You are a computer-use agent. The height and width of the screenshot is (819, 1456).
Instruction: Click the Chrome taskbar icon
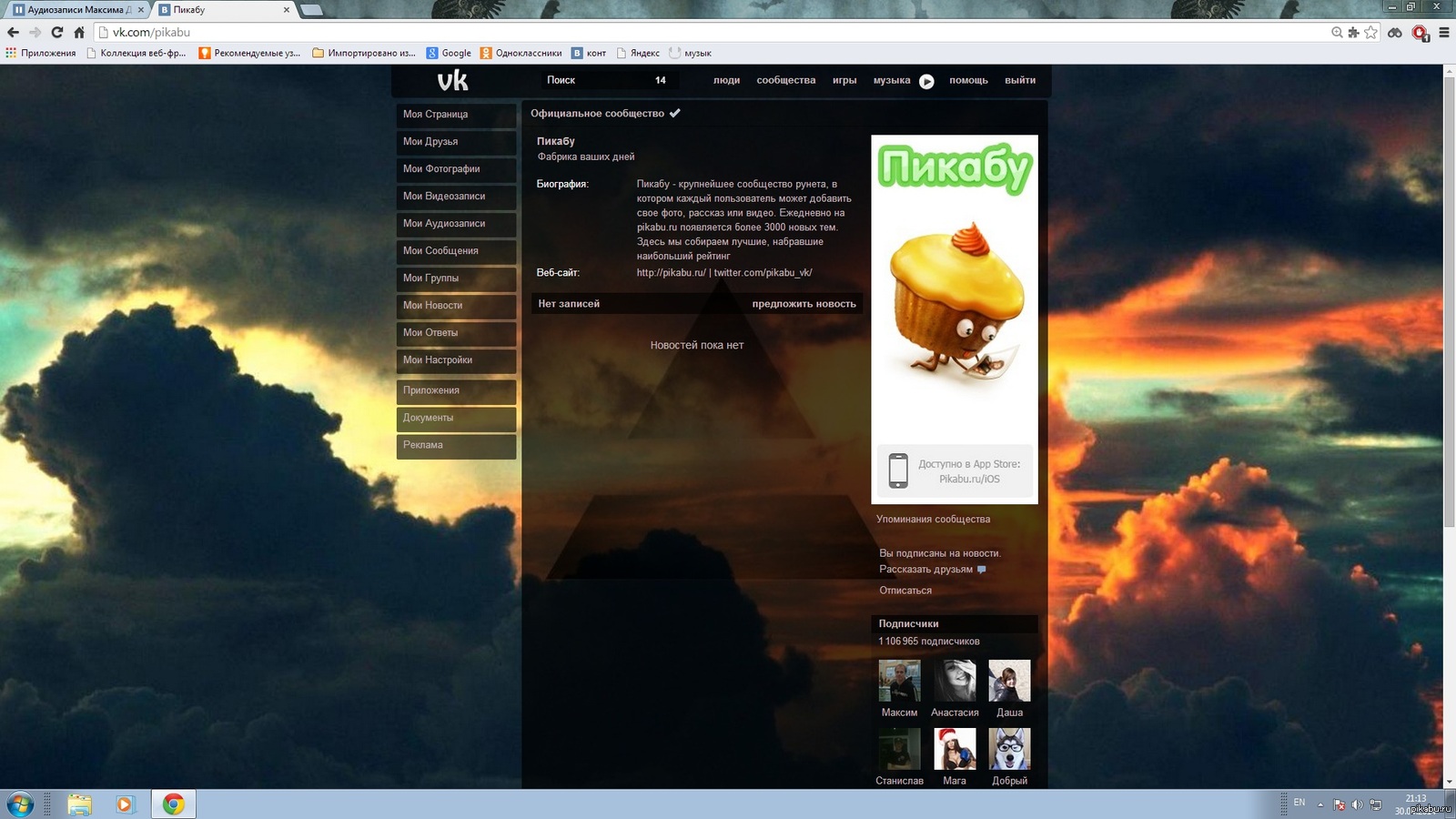pyautogui.click(x=173, y=804)
